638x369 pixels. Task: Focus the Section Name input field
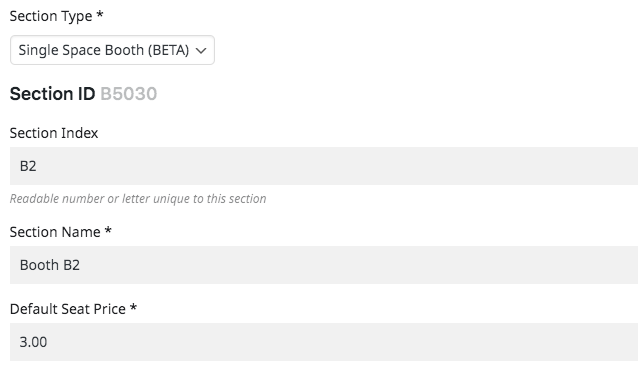click(324, 265)
